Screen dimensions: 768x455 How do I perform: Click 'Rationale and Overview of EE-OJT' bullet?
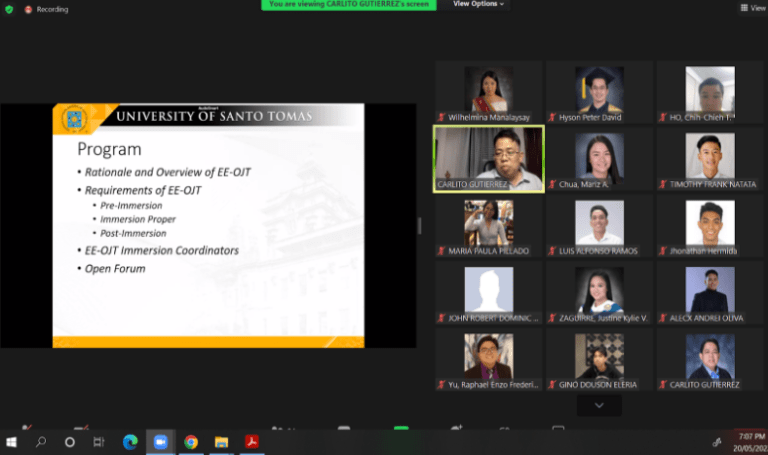point(168,172)
